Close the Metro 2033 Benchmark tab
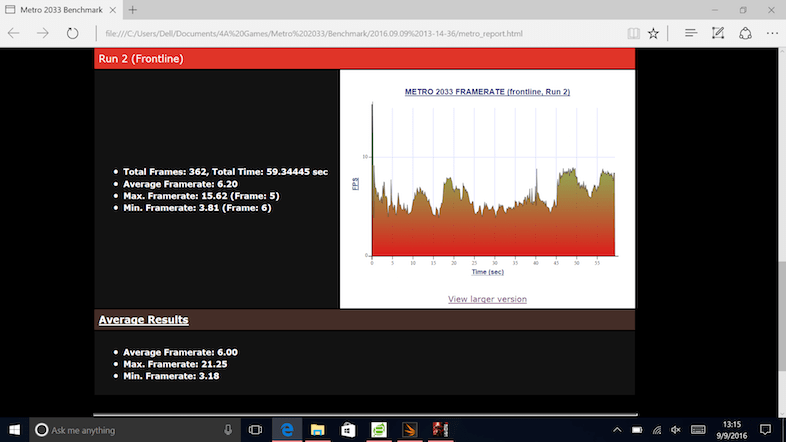Screen dimensions: 786x442 (113, 10)
